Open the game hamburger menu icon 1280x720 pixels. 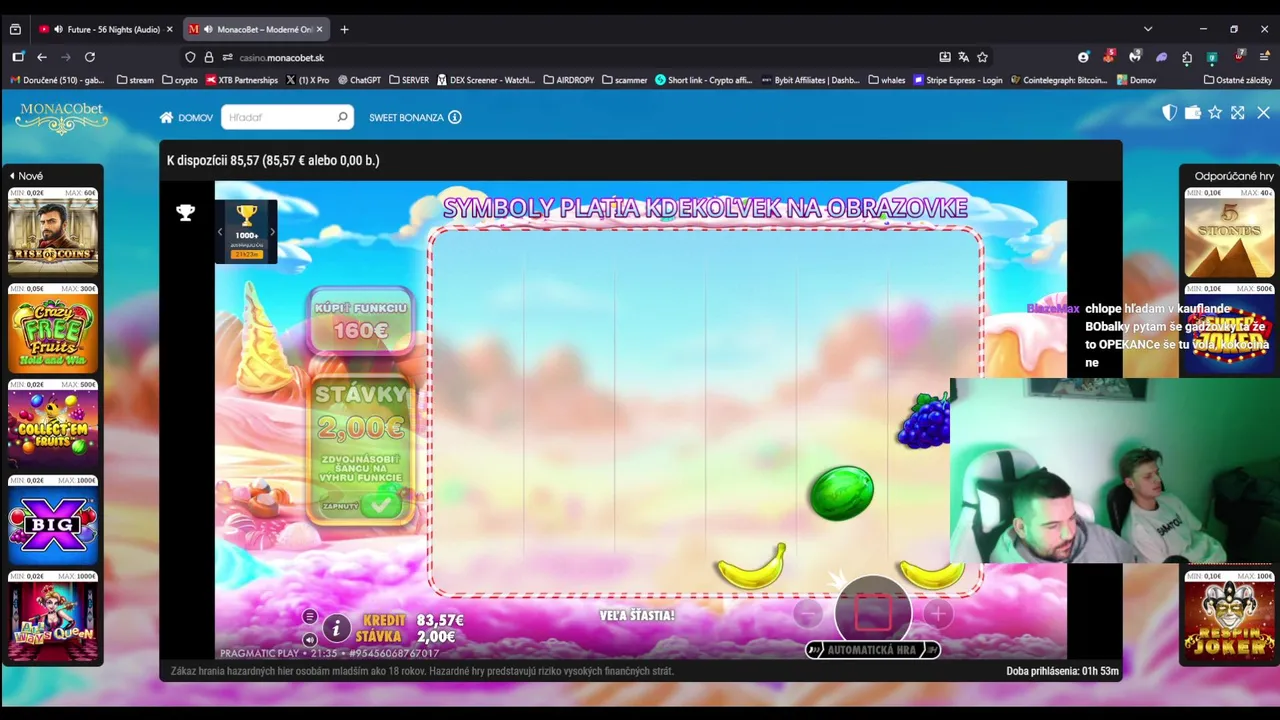tap(310, 617)
